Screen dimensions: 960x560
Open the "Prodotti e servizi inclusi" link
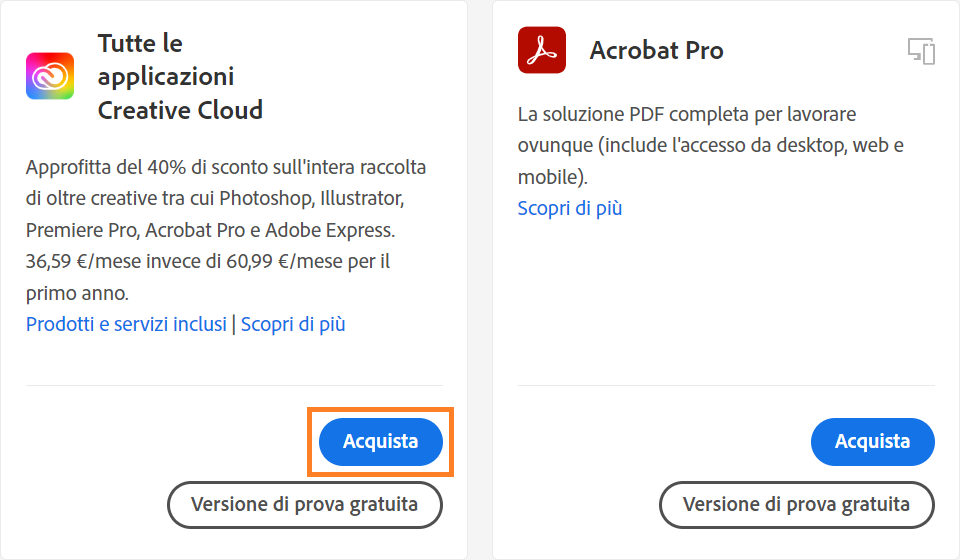[126, 324]
